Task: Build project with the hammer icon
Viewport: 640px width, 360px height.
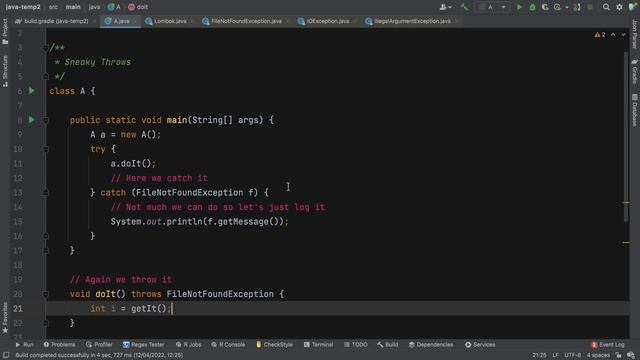Action: point(464,7)
